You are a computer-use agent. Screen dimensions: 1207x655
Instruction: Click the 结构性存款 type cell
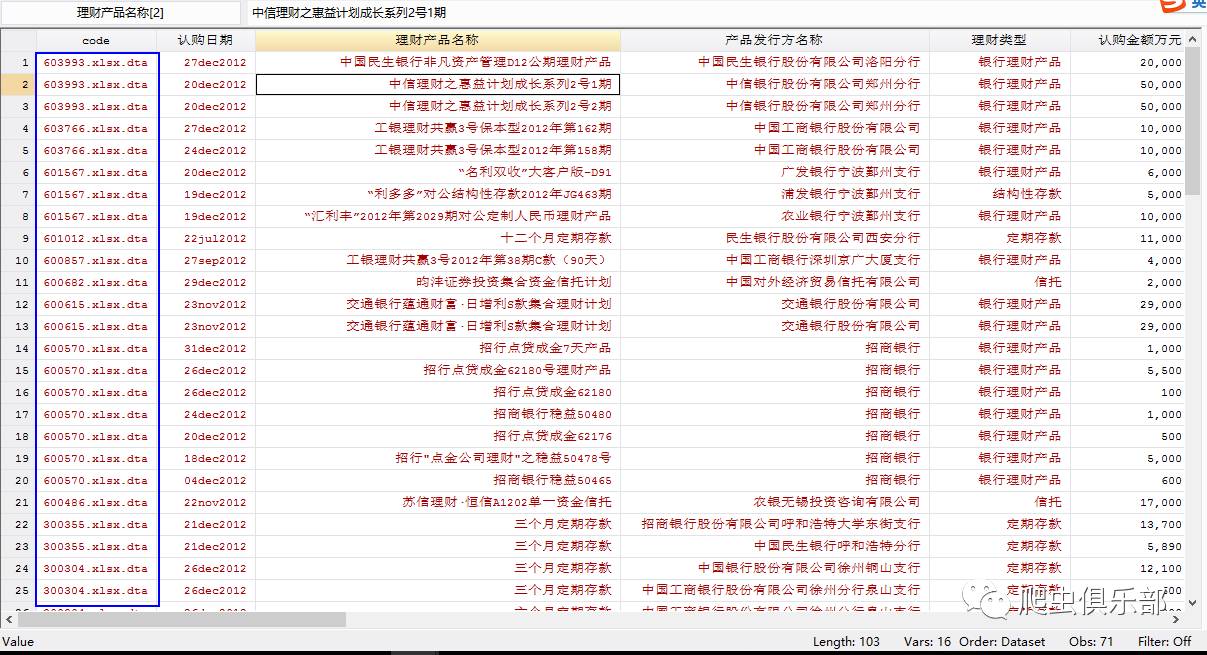pos(1000,194)
